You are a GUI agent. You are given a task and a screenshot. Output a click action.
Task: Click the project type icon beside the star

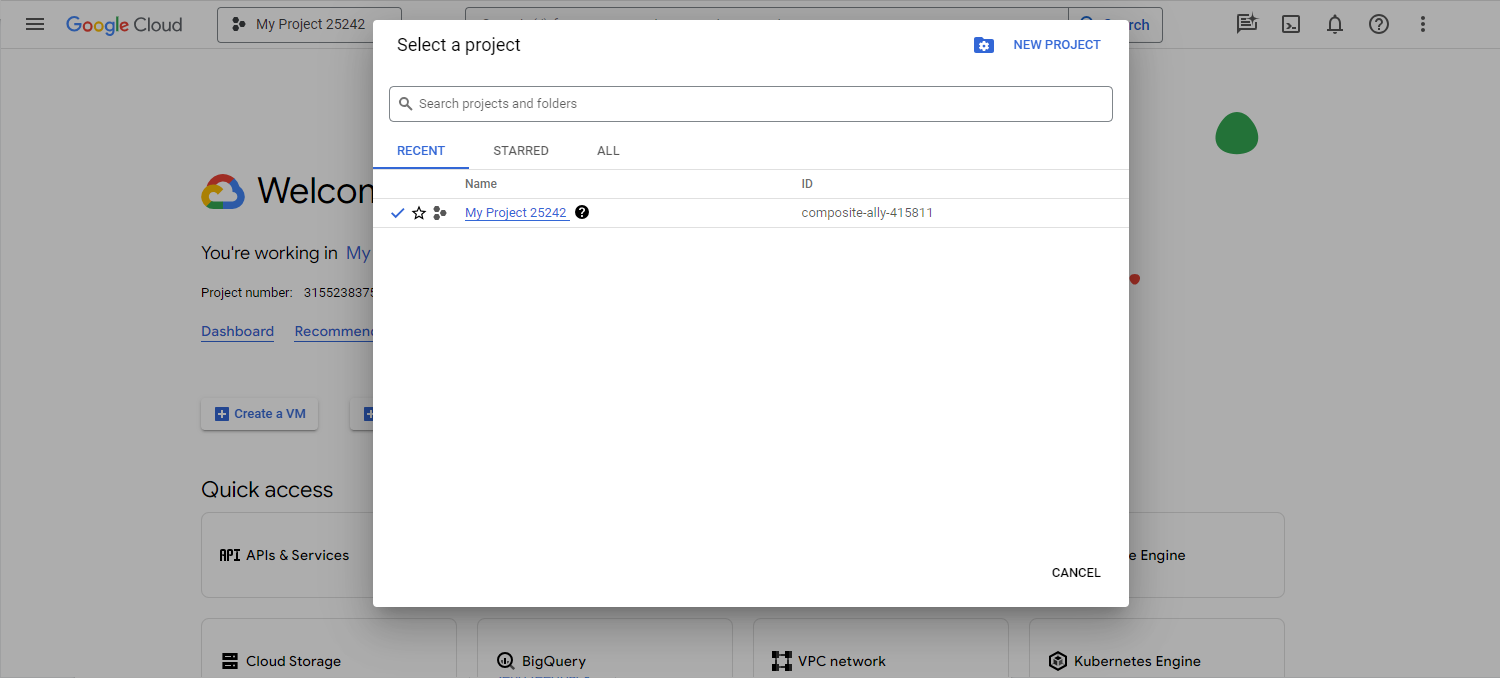click(440, 213)
